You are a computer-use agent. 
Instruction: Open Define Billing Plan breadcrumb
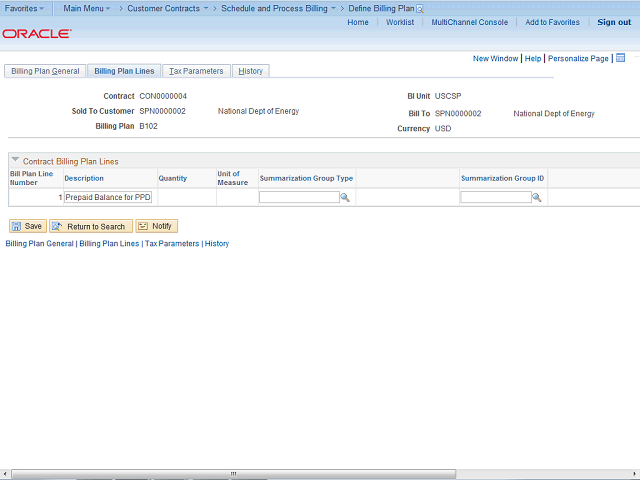pos(381,8)
